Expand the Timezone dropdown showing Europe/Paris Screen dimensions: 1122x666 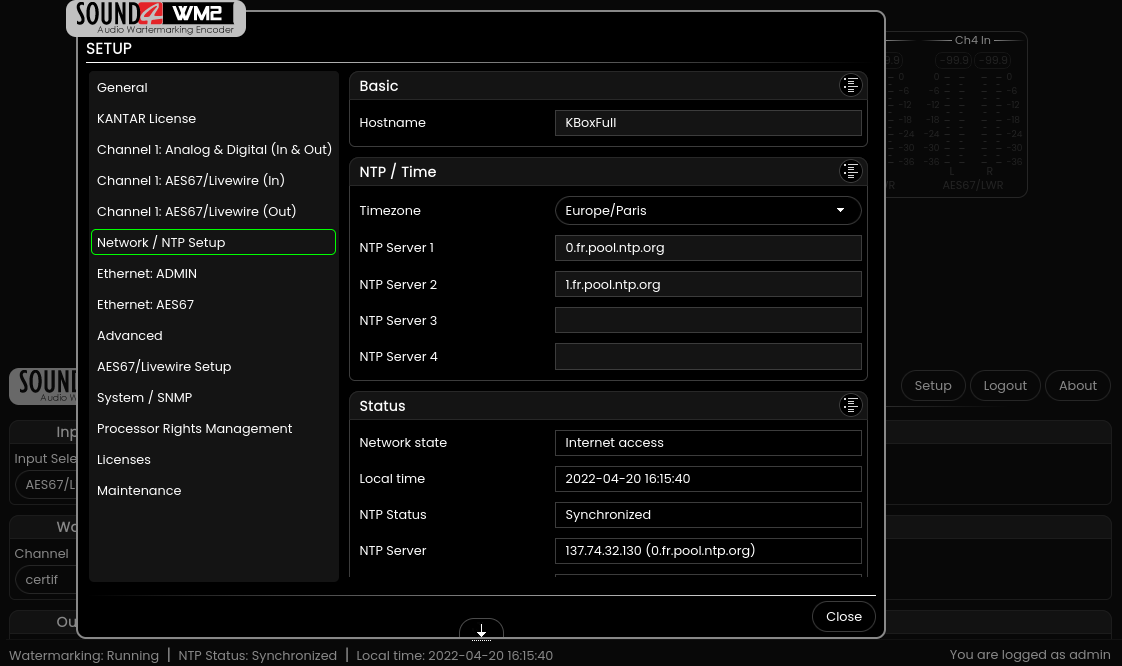[x=708, y=210]
